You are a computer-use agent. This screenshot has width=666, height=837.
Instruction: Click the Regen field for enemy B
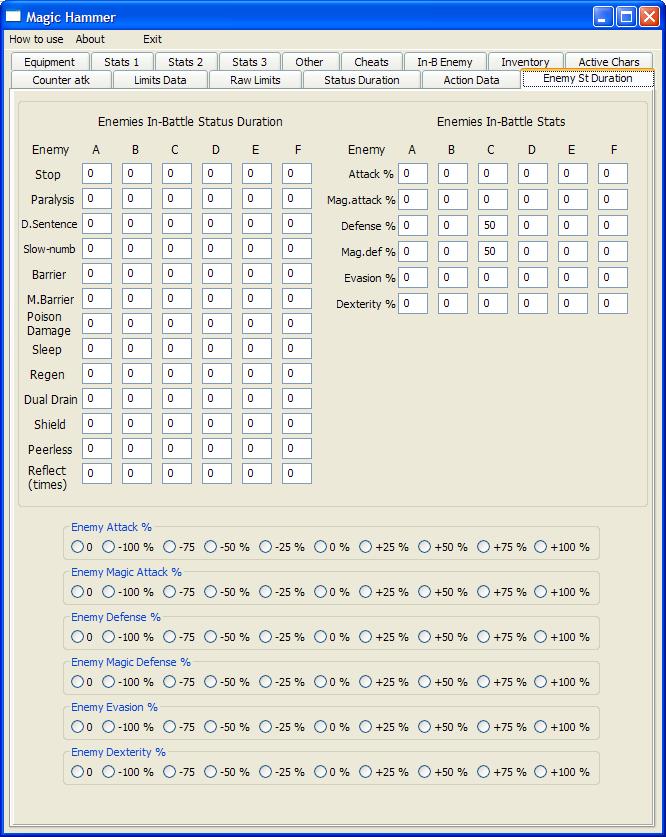coord(137,374)
